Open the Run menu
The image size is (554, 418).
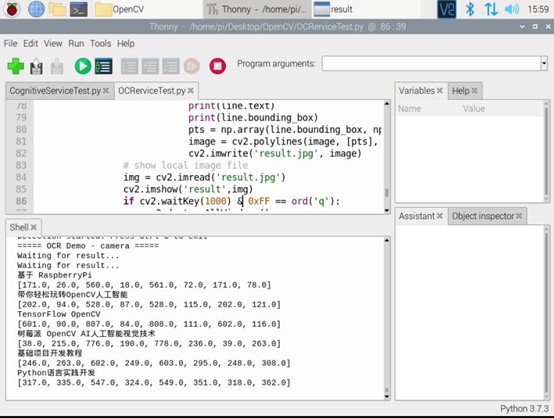[x=76, y=43]
